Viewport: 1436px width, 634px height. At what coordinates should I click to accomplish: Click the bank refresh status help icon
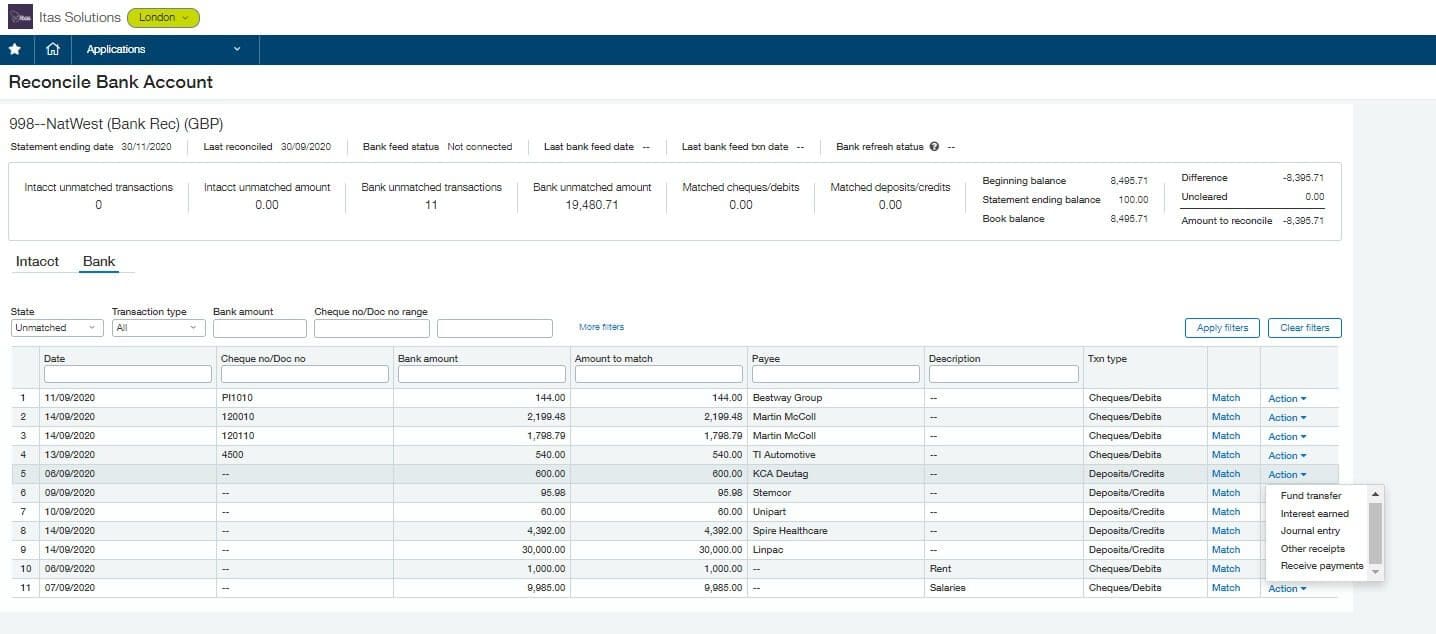(934, 147)
